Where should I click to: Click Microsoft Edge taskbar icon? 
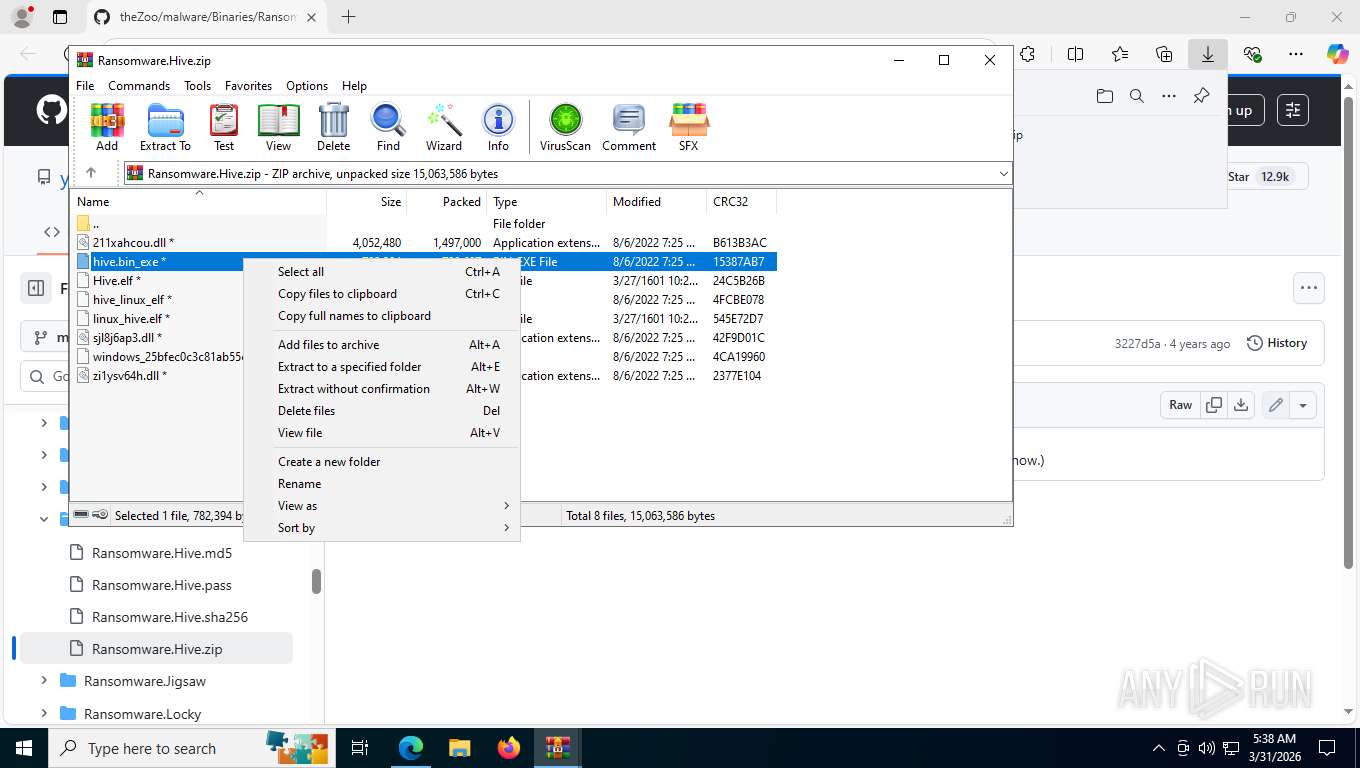[410, 748]
